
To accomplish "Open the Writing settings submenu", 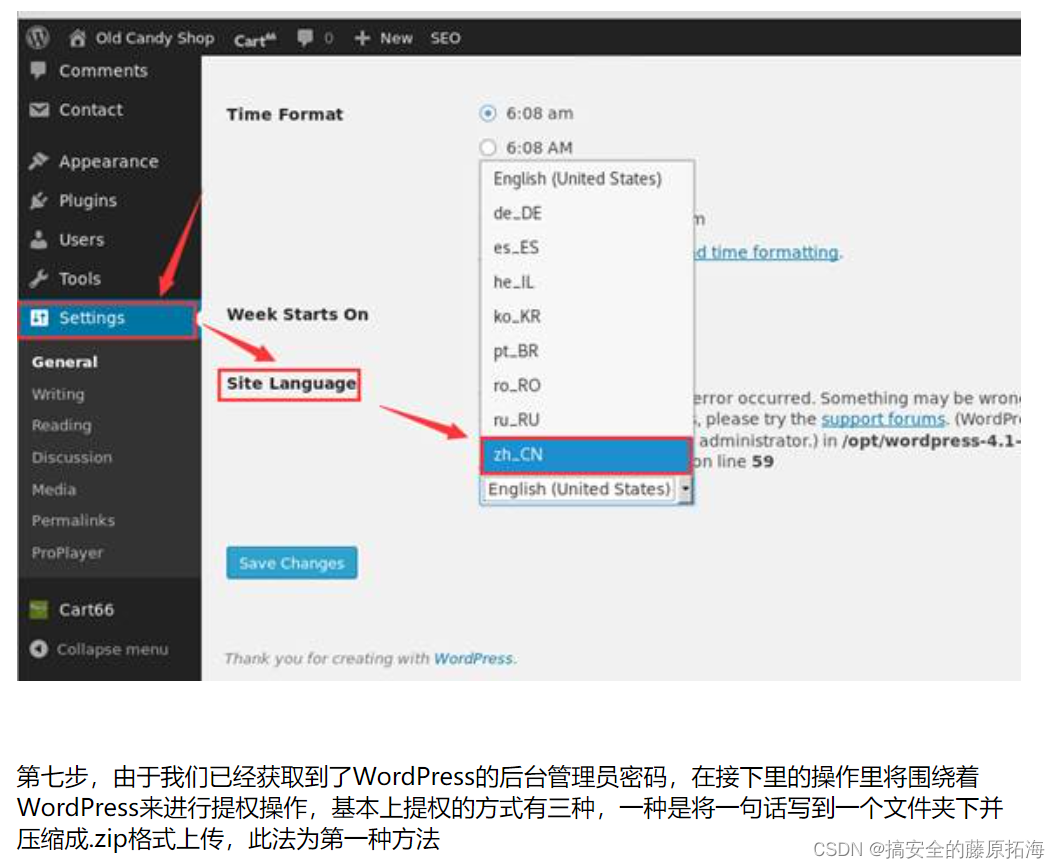I will (x=58, y=394).
